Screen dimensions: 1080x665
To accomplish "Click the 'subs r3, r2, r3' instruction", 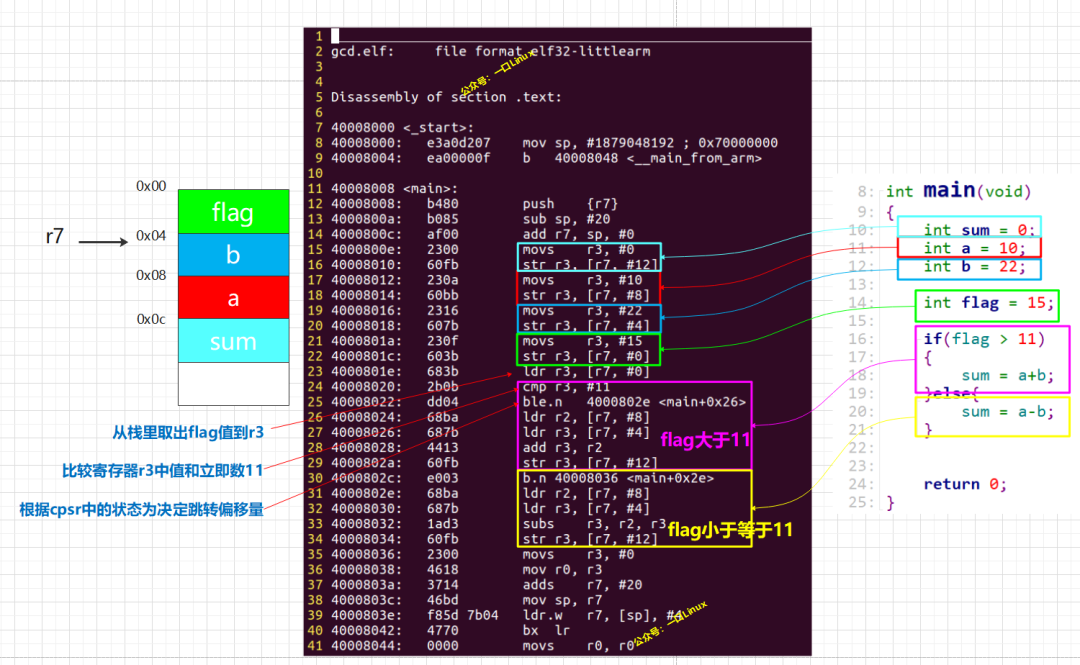I will [x=594, y=524].
